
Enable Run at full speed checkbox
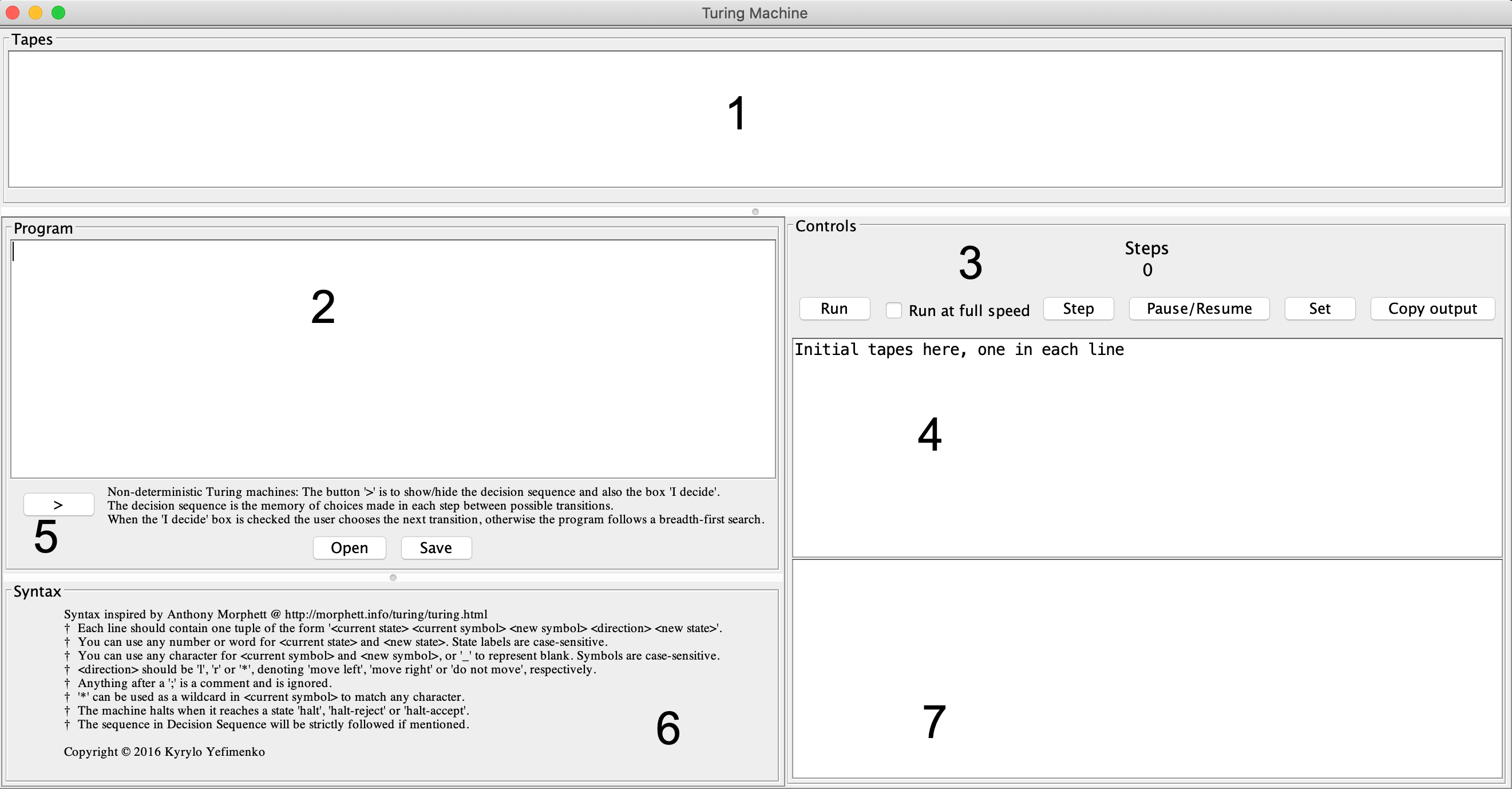893,310
